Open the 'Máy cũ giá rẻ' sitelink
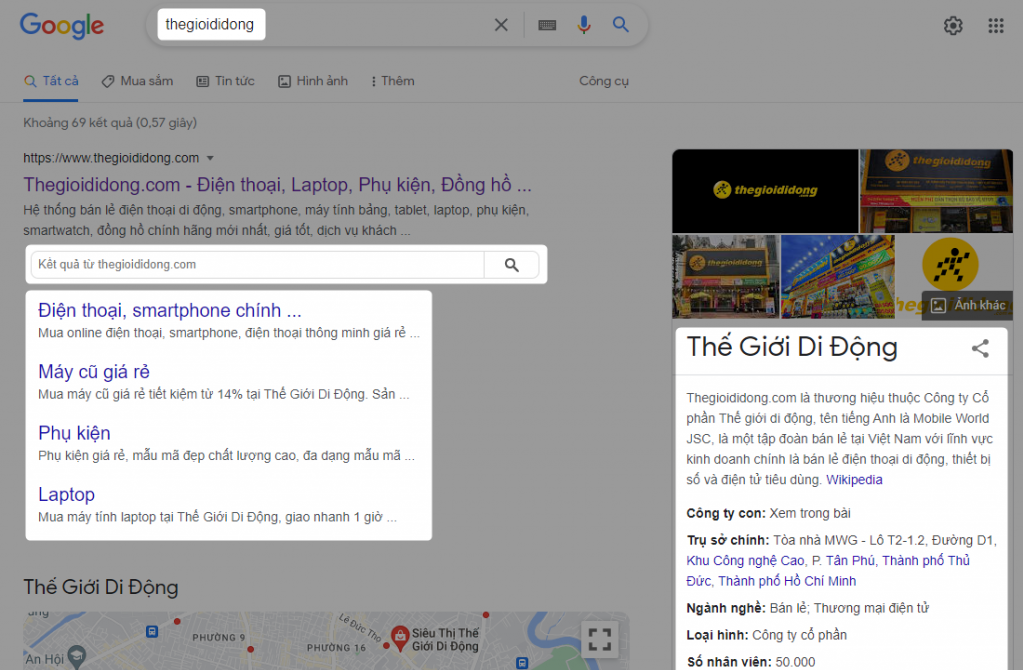Viewport: 1023px width, 670px height. [94, 372]
